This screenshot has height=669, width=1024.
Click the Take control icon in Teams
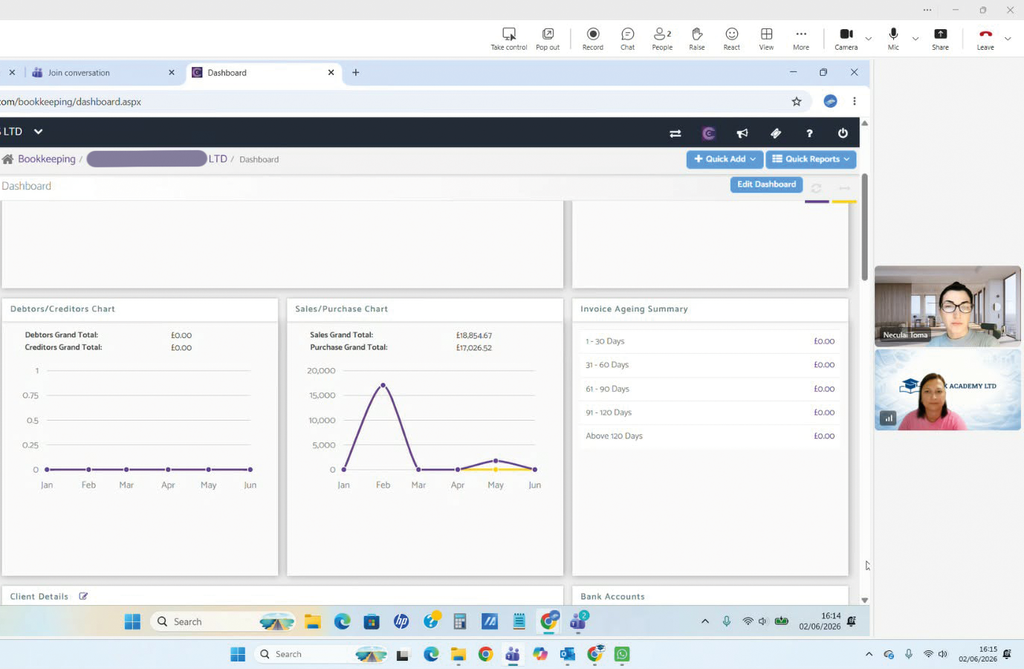click(x=509, y=39)
